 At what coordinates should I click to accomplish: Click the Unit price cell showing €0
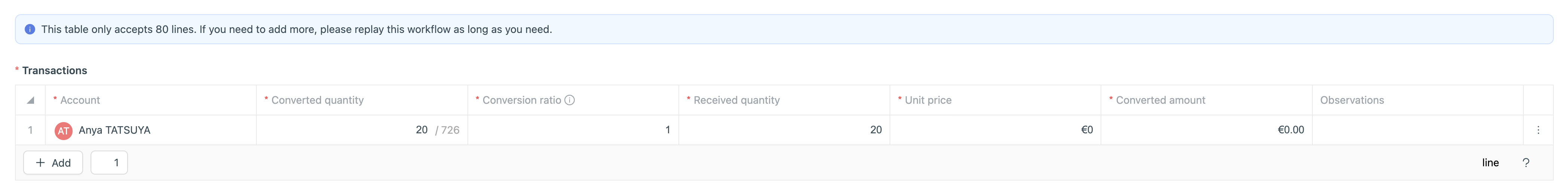(995, 130)
